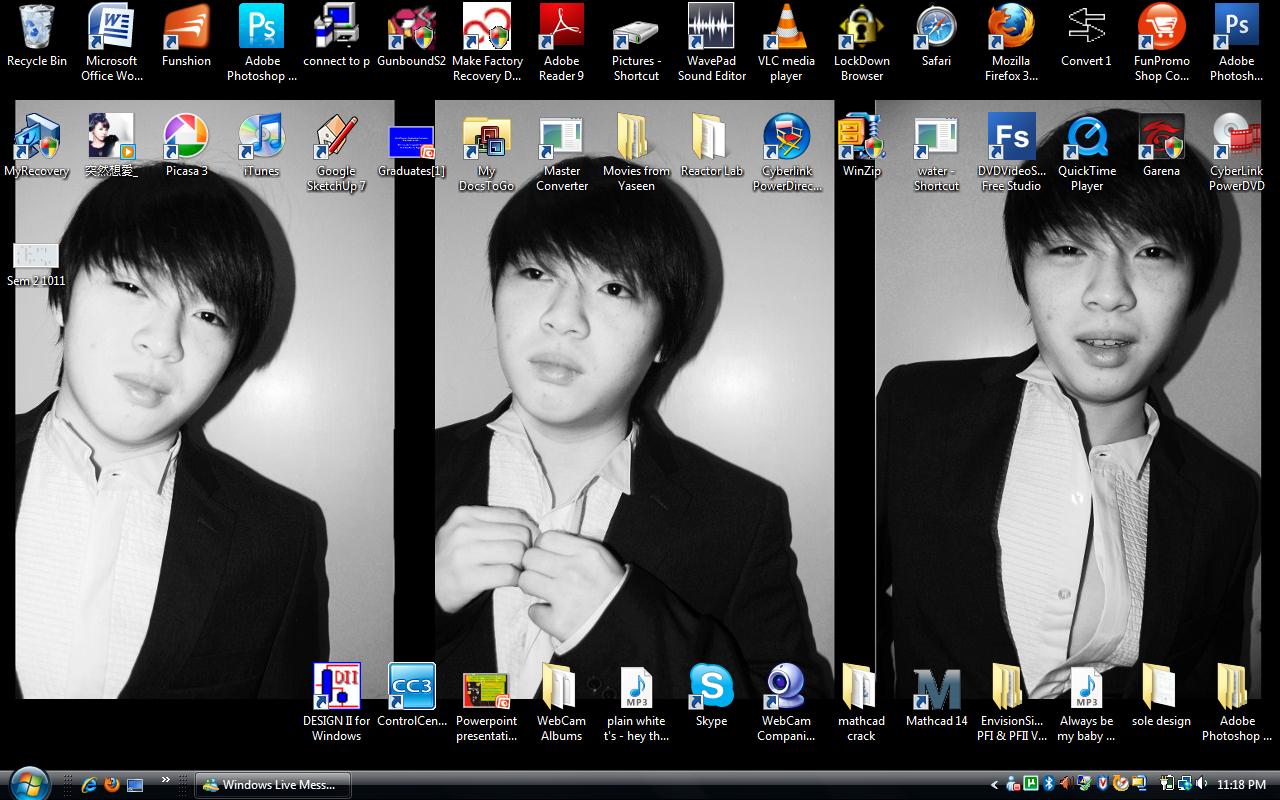This screenshot has width=1280, height=800.
Task: Open CyberLink PowerDirector icon
Action: pyautogui.click(x=786, y=153)
